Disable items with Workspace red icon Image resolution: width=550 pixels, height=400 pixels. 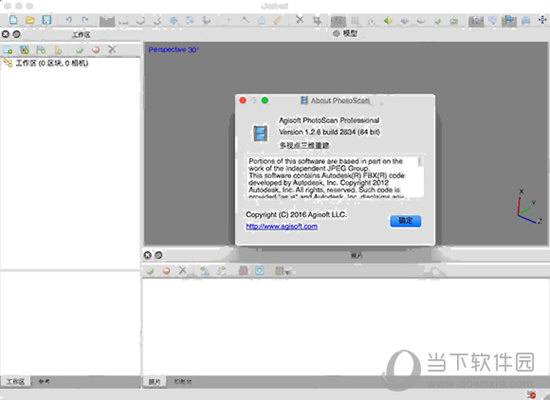pyautogui.click(x=96, y=50)
